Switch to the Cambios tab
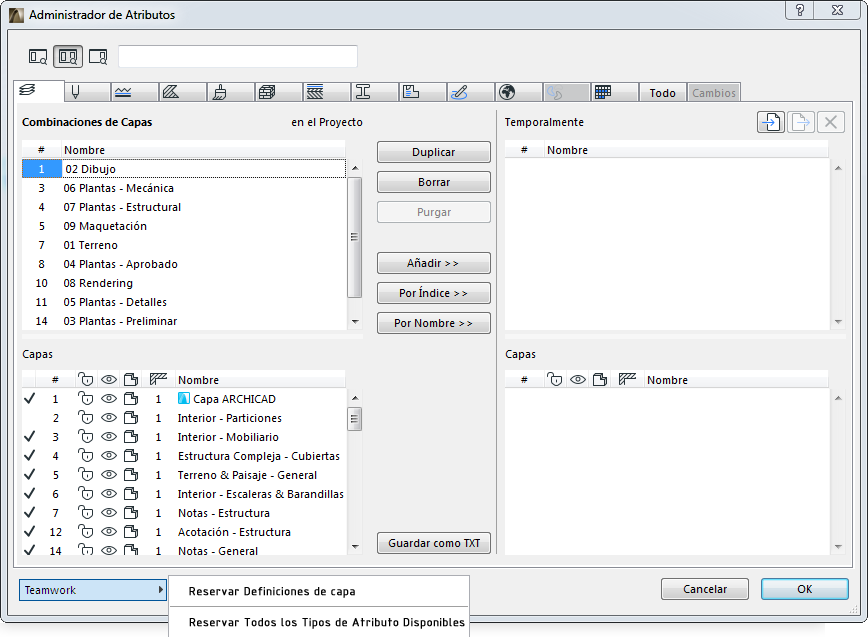This screenshot has width=868, height=637. 714,92
